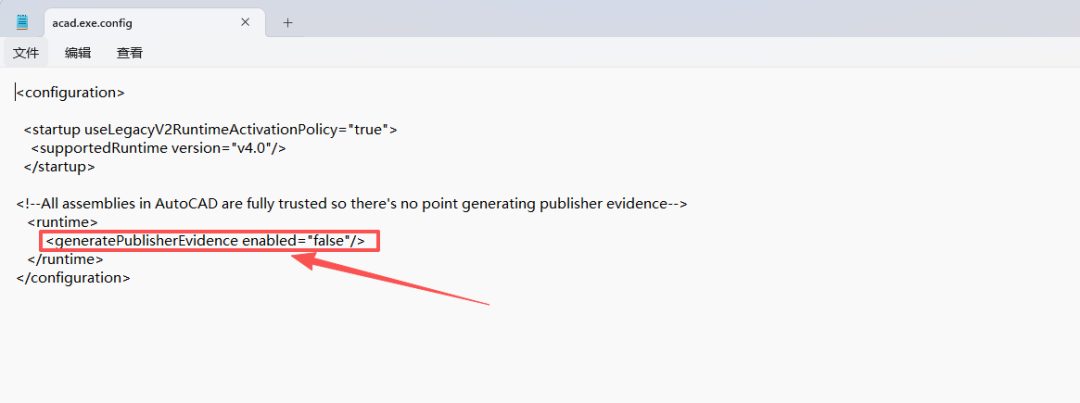
Task: Click the closing </configuration> tag
Action: [x=73, y=277]
